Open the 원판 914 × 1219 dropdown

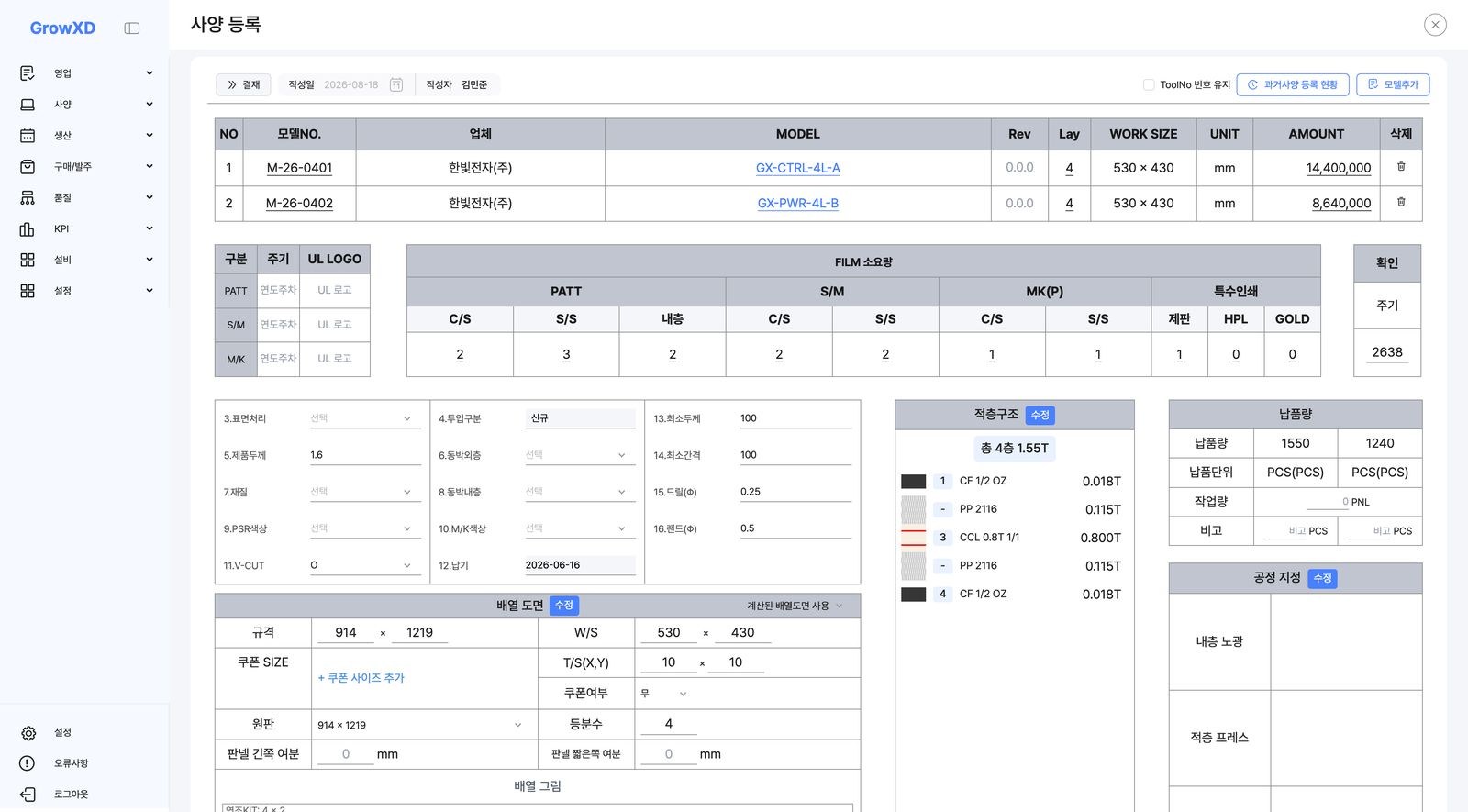coord(421,725)
